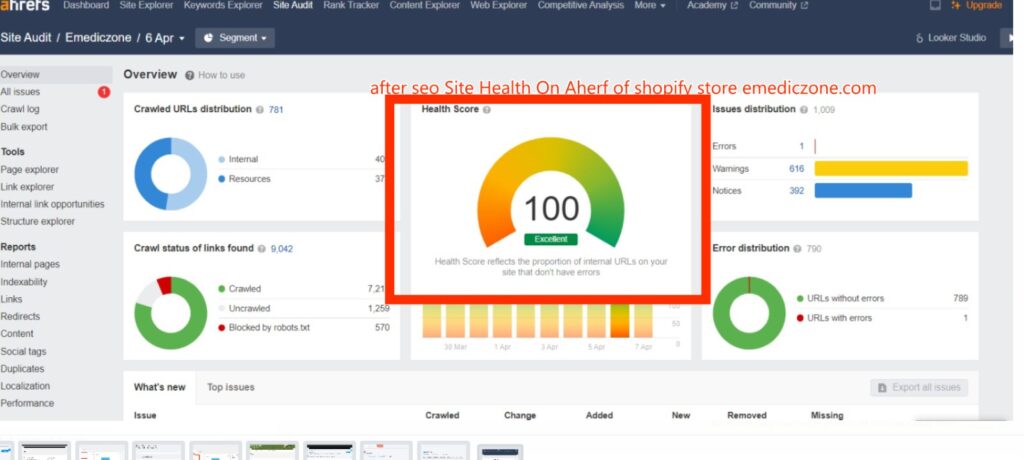Click the yellow Warnings bar
The width and height of the screenshot is (1024, 460).
[890, 169]
